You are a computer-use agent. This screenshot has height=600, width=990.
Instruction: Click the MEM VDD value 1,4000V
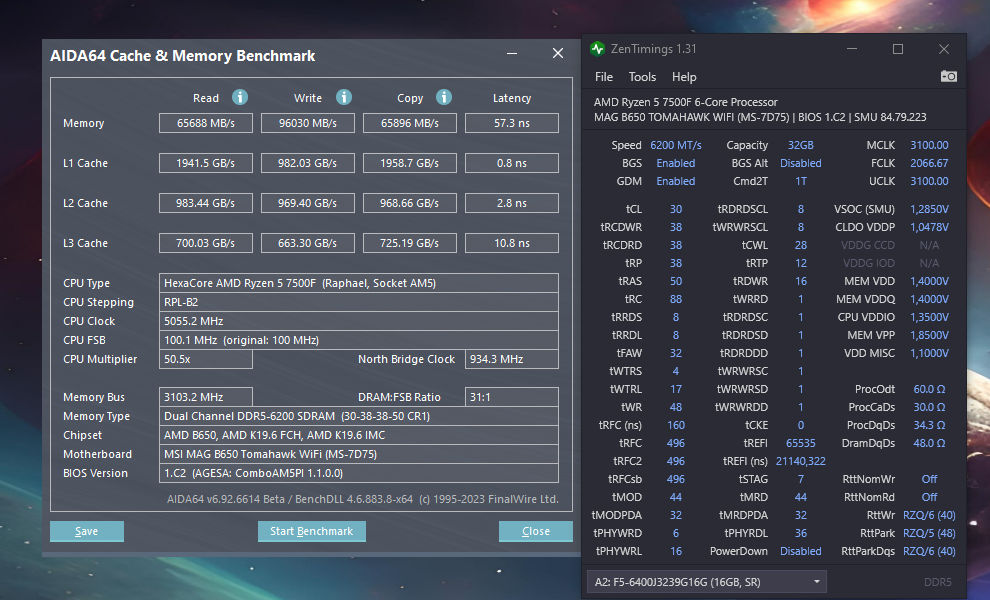click(929, 281)
